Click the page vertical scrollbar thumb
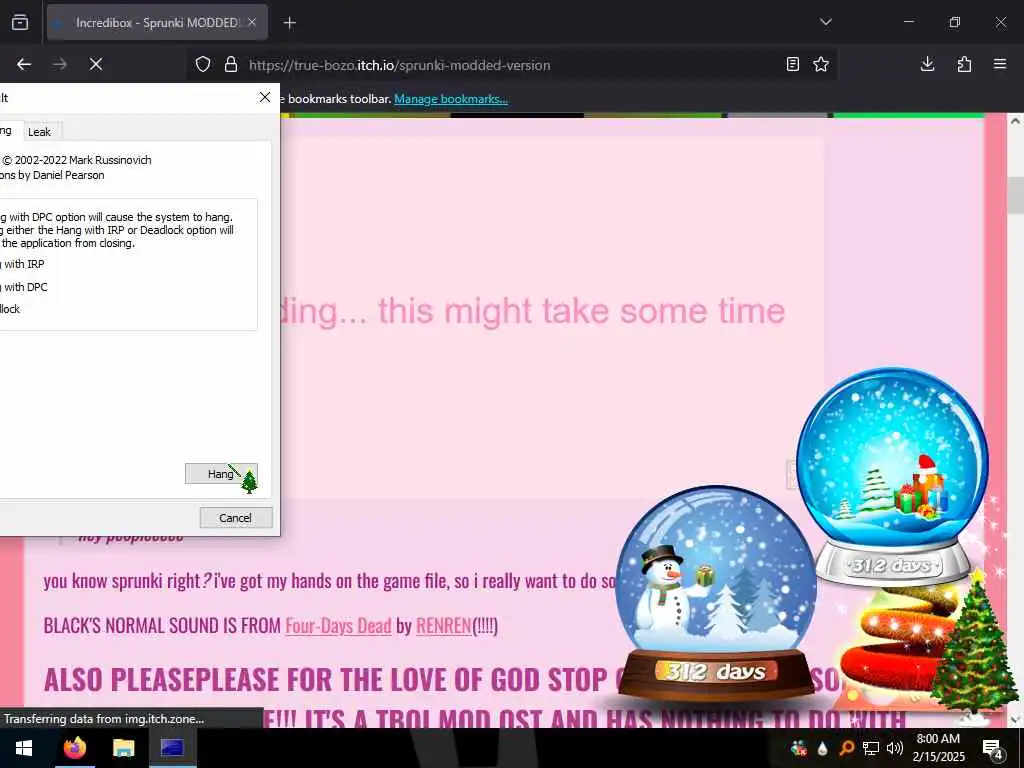 click(x=1015, y=195)
